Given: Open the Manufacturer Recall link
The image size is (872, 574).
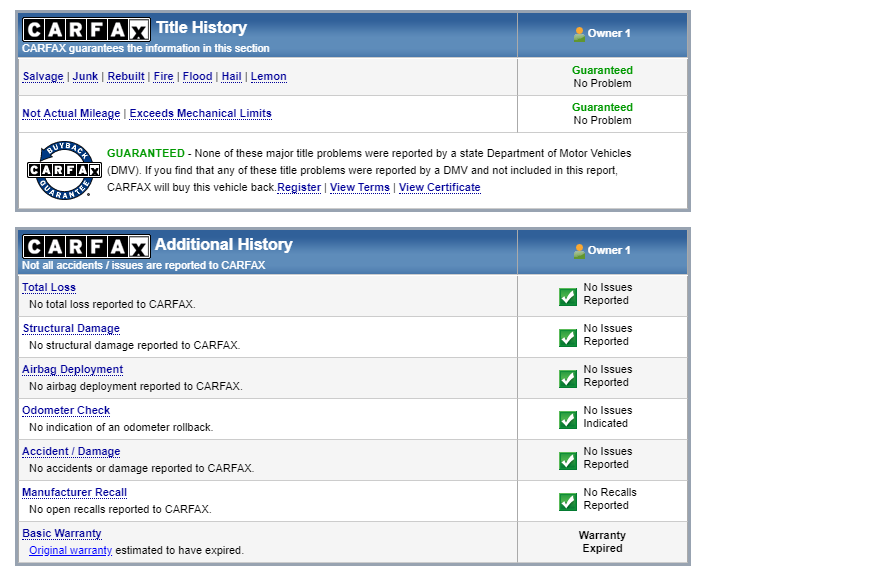Looking at the screenshot, I should tap(75, 492).
